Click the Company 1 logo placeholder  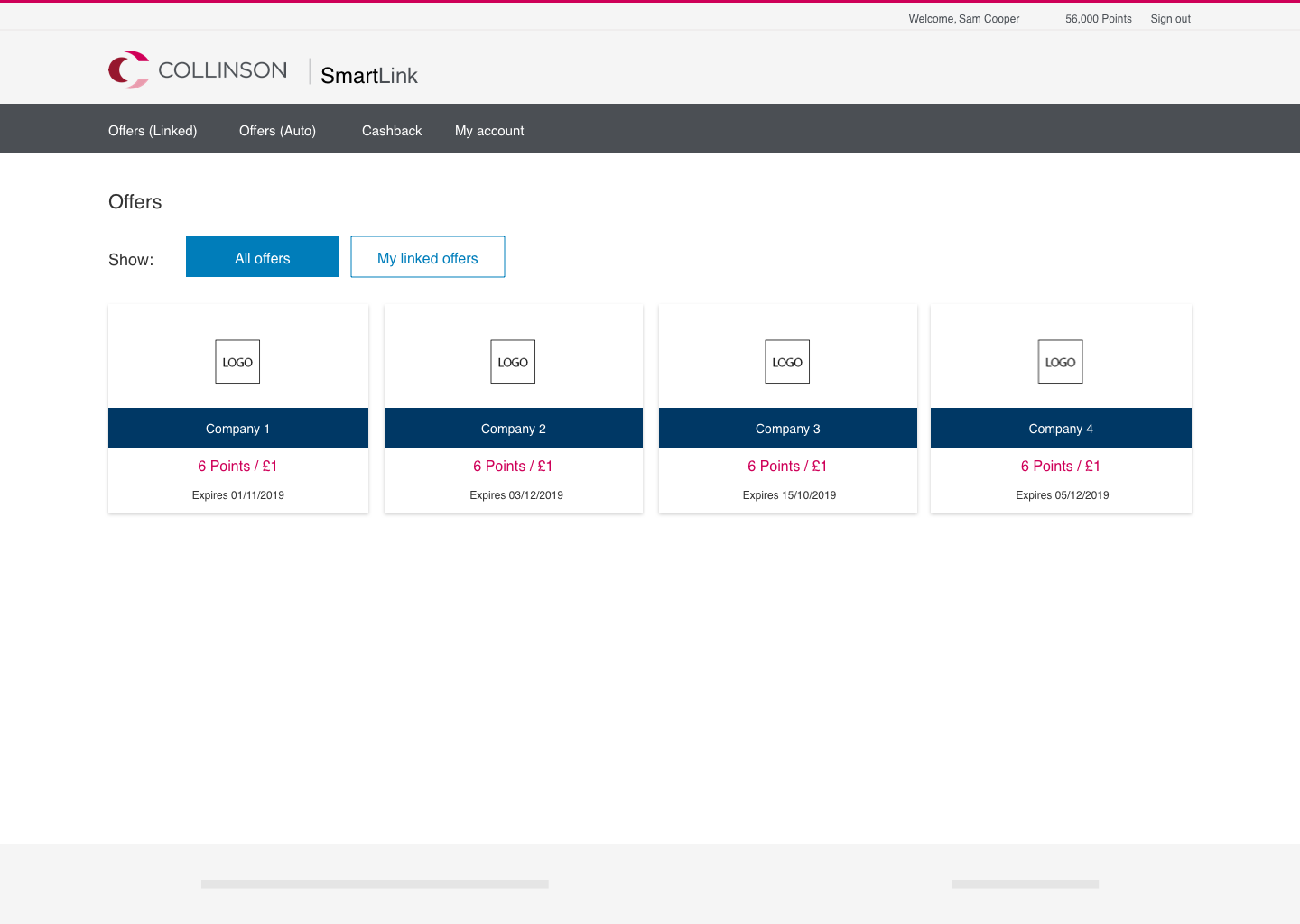(237, 362)
